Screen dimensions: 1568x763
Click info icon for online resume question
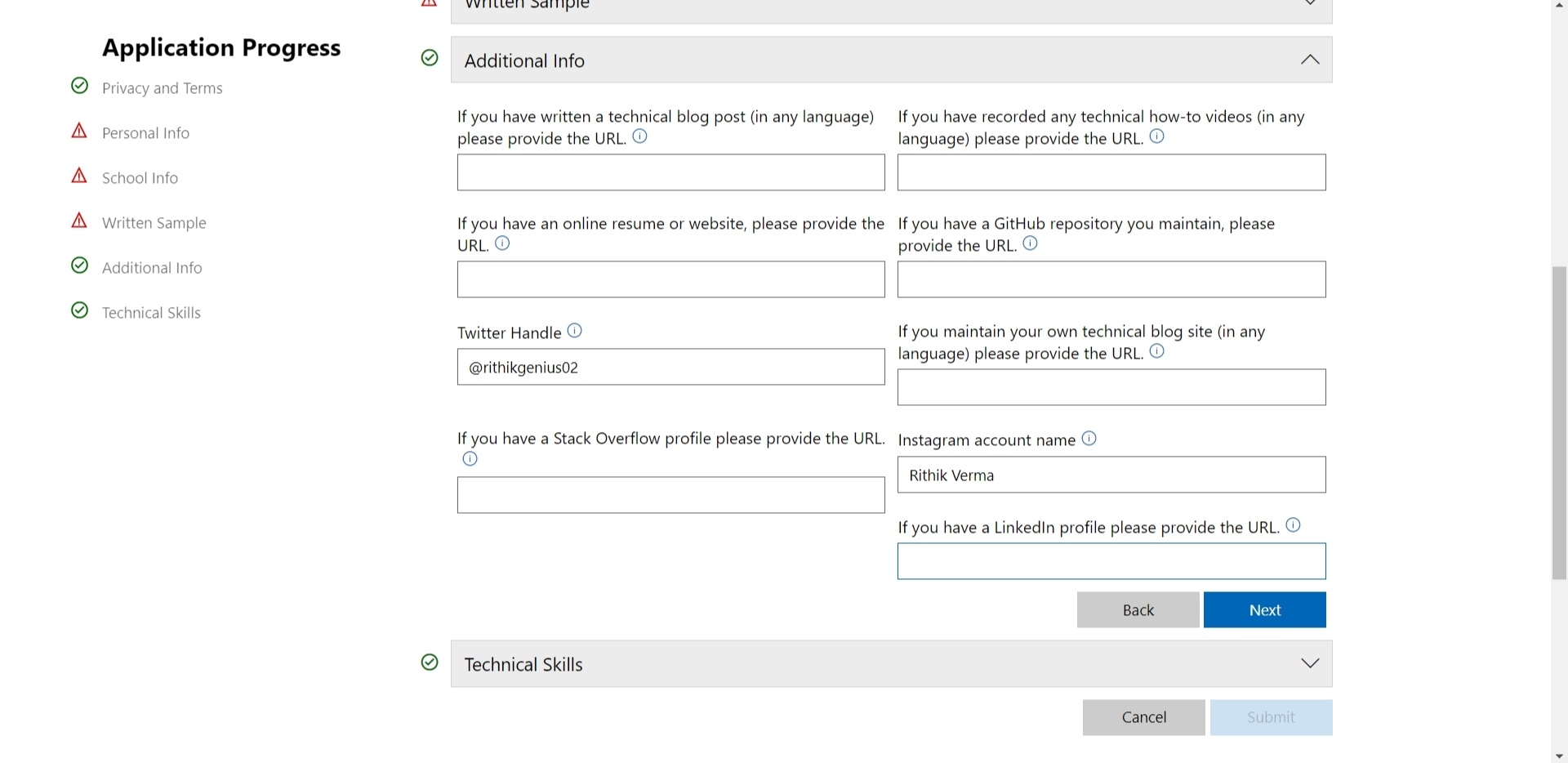[x=502, y=243]
